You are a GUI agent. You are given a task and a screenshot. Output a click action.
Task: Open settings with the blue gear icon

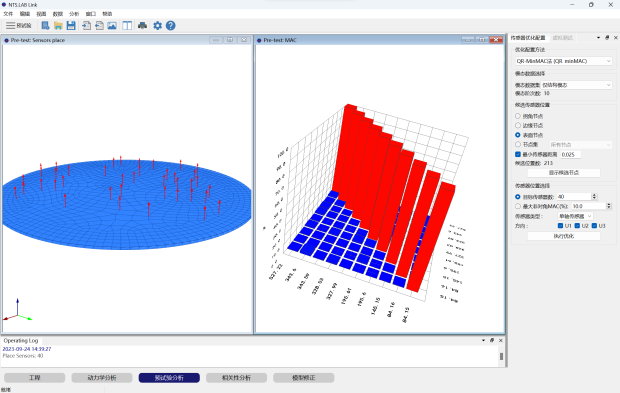tap(157, 26)
